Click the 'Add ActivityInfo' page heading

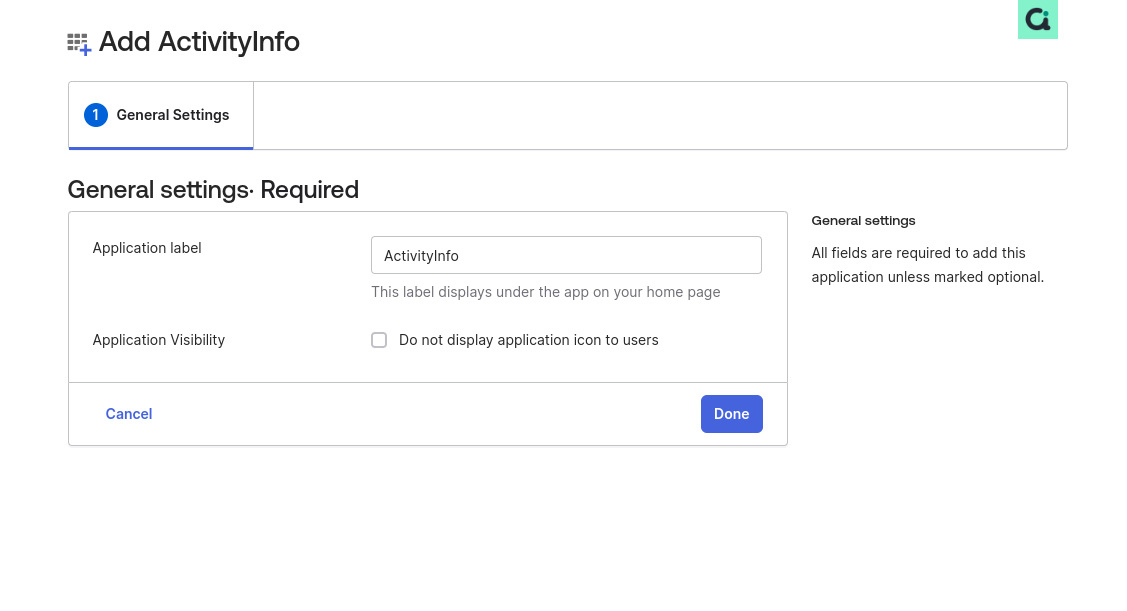pyautogui.click(x=199, y=42)
